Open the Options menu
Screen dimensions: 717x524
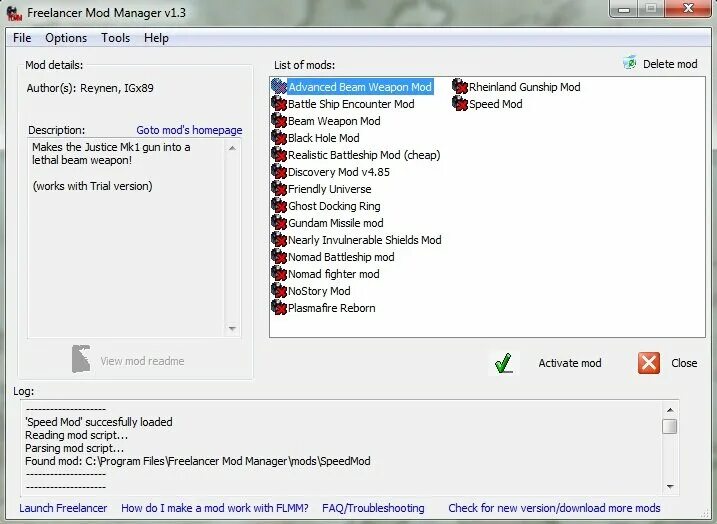click(66, 37)
